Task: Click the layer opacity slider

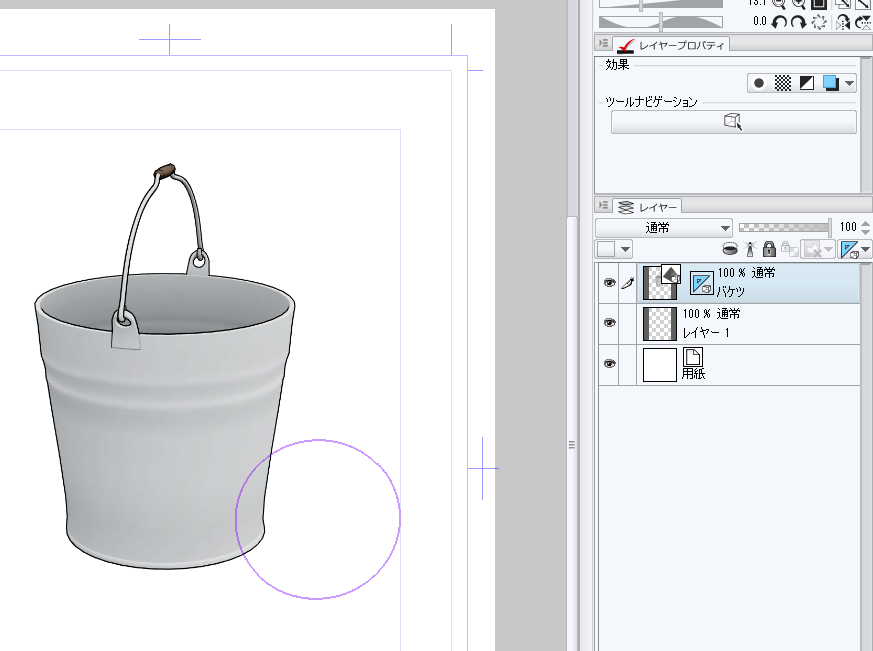Action: click(x=783, y=228)
